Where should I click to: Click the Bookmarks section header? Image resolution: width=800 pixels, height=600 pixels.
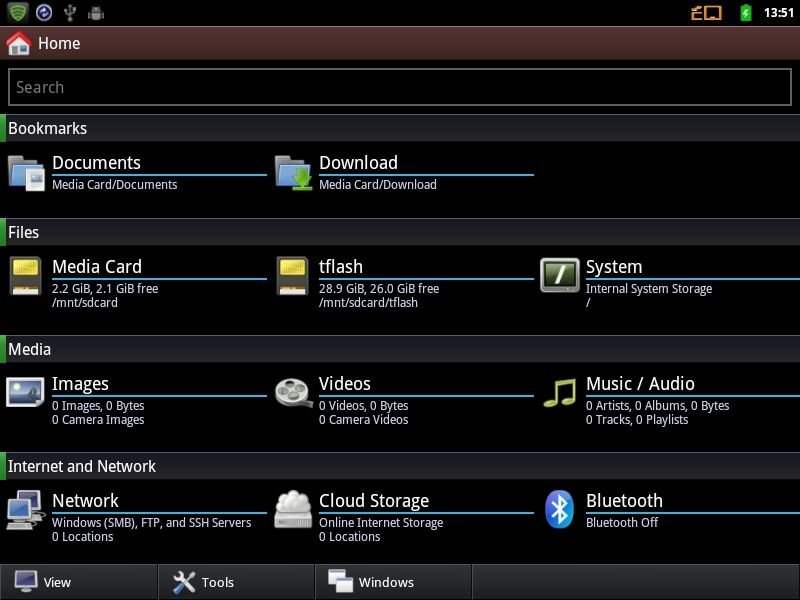[x=400, y=128]
